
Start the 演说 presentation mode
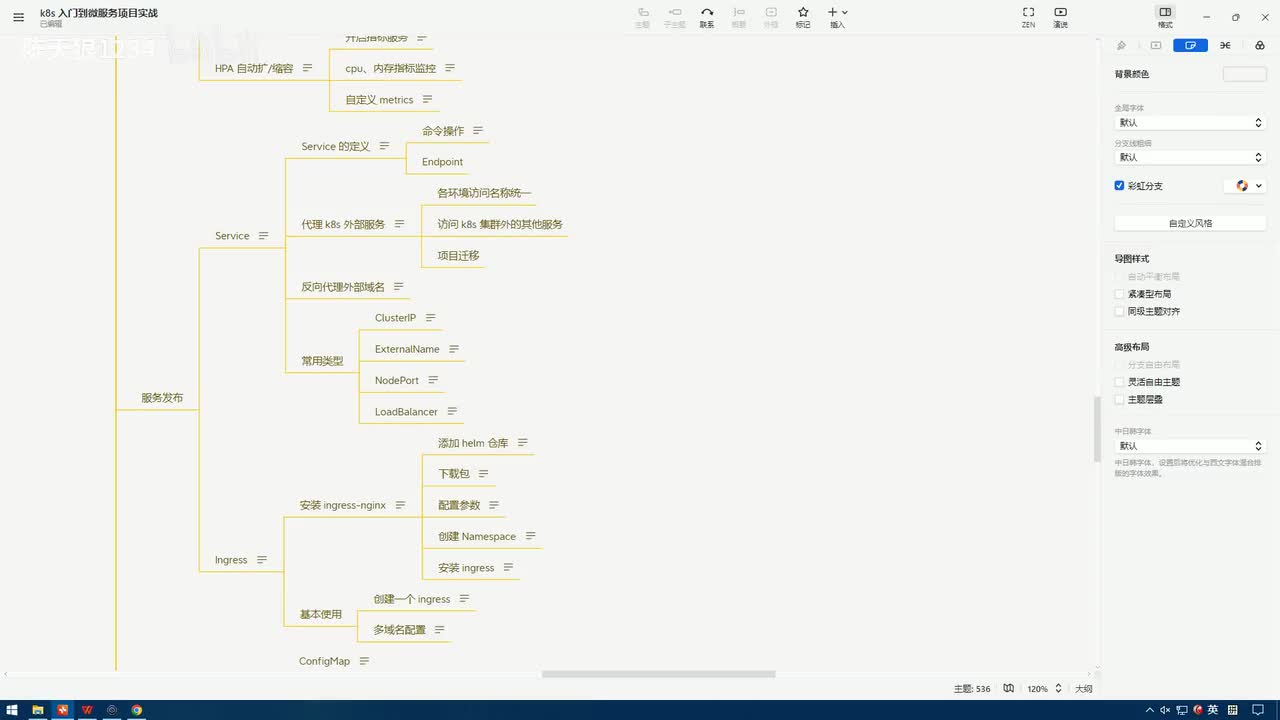(1060, 17)
